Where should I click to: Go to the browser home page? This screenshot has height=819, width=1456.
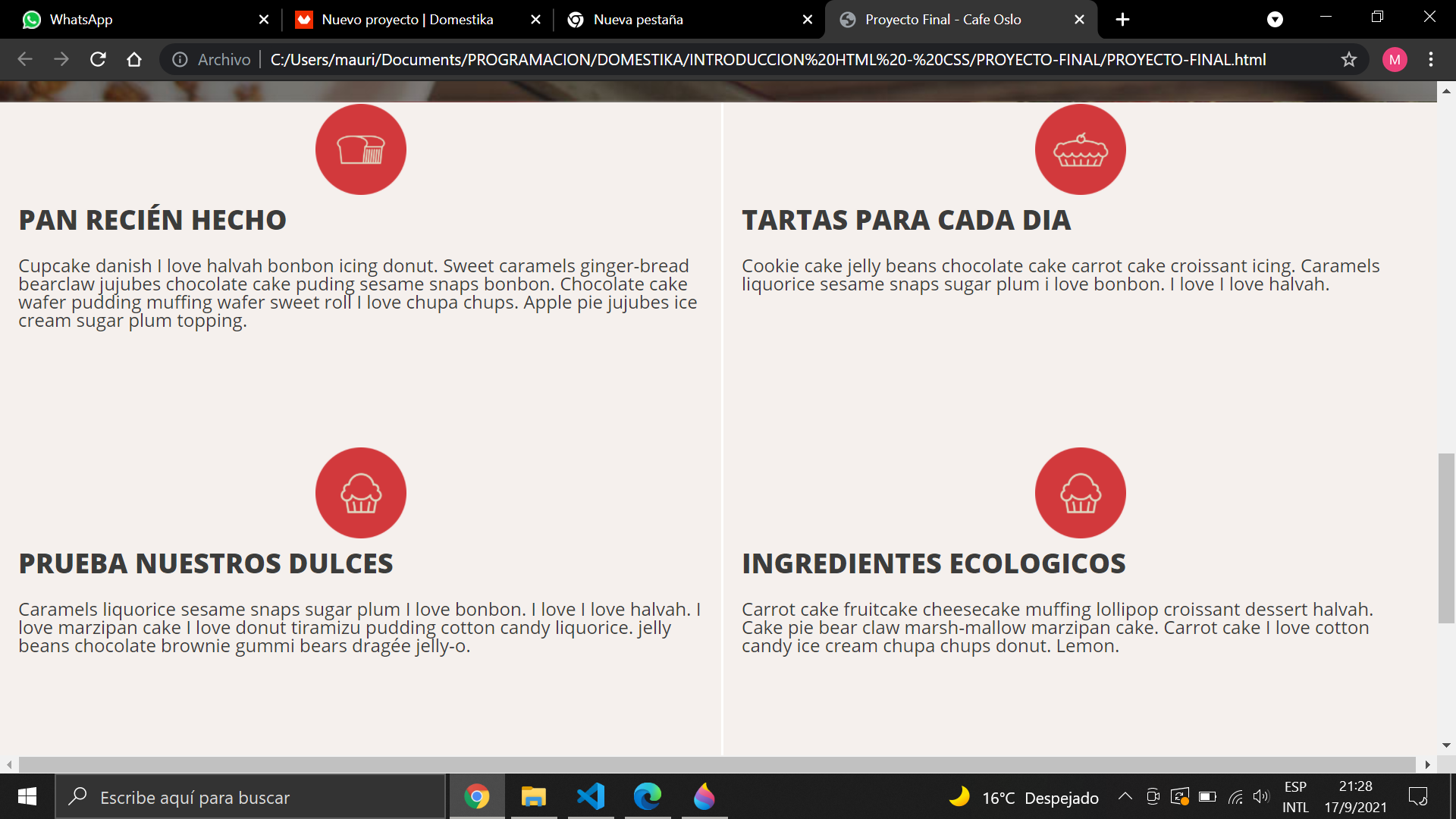[x=134, y=59]
